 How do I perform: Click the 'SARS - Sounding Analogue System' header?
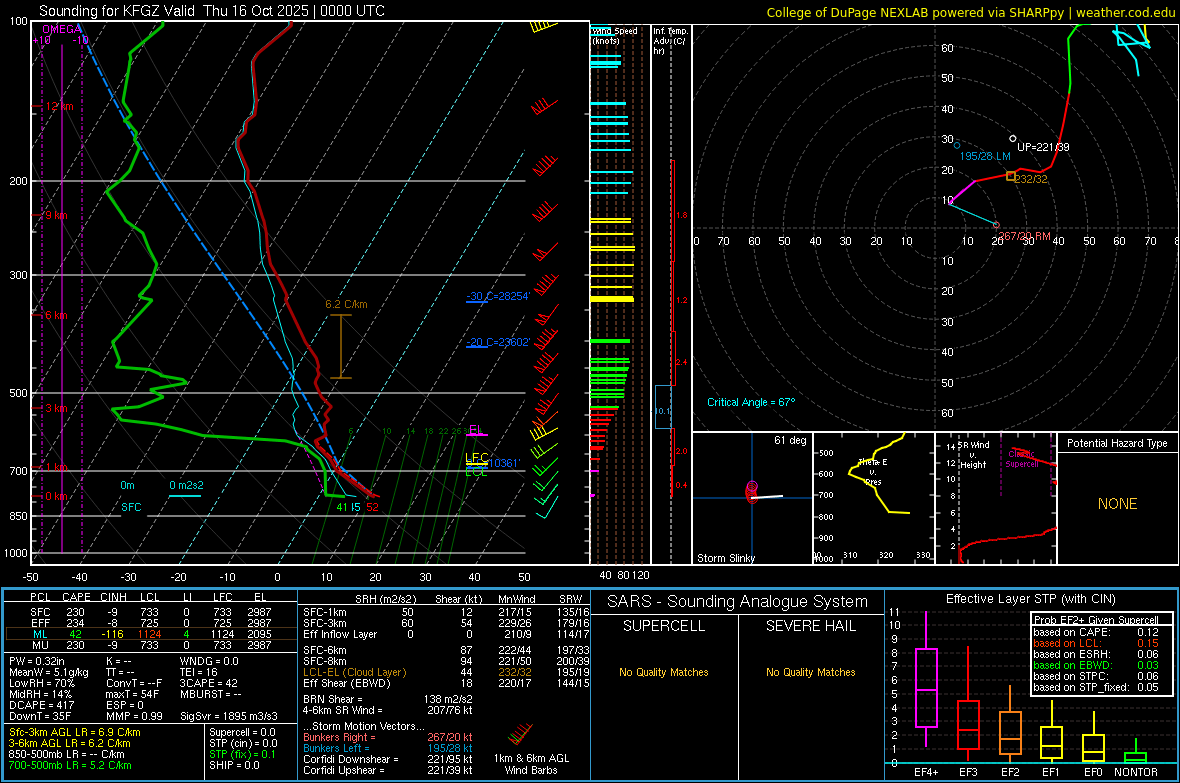coord(737,602)
